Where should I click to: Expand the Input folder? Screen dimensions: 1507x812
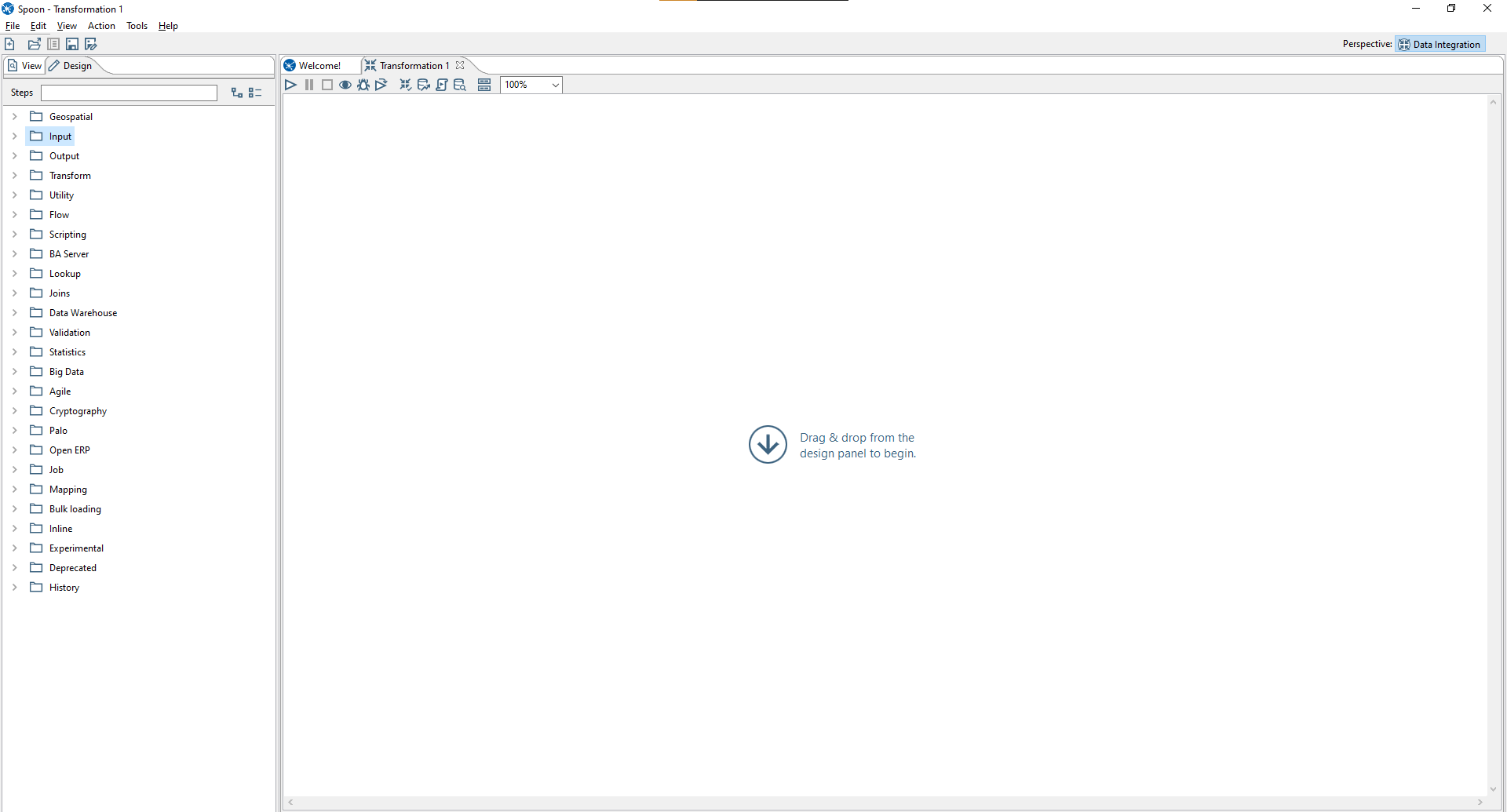tap(14, 136)
